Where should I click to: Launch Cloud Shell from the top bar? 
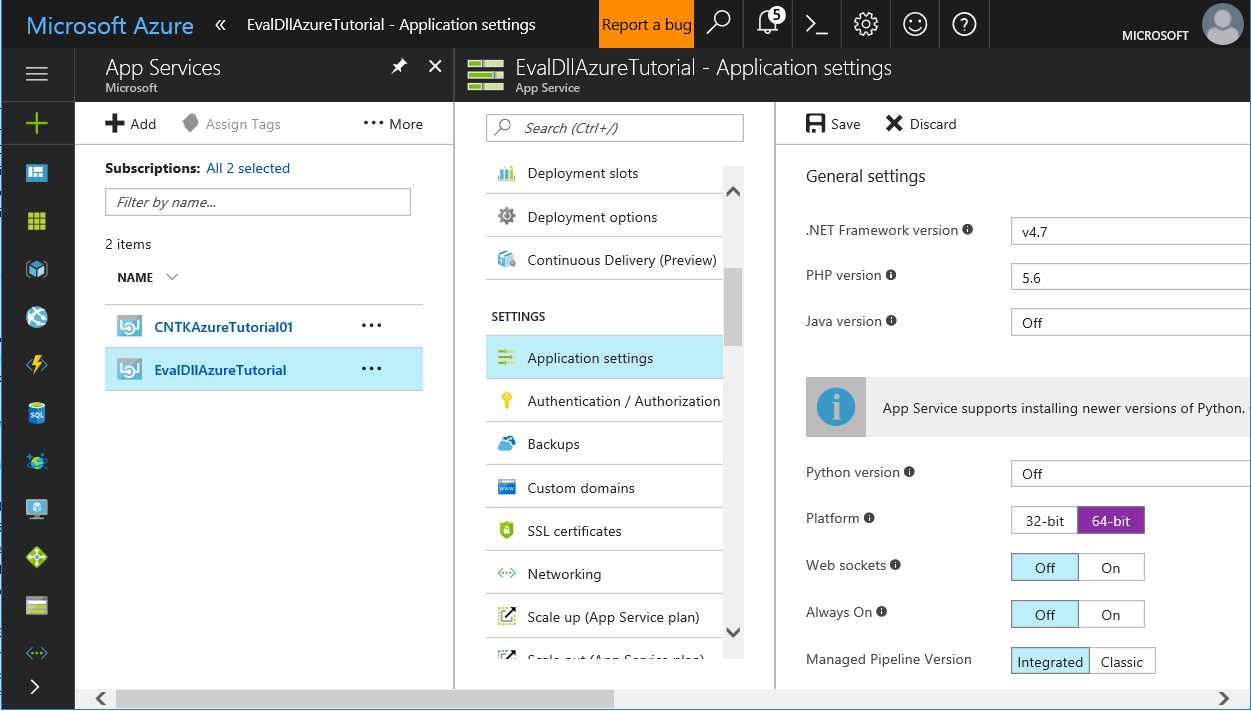pos(817,24)
